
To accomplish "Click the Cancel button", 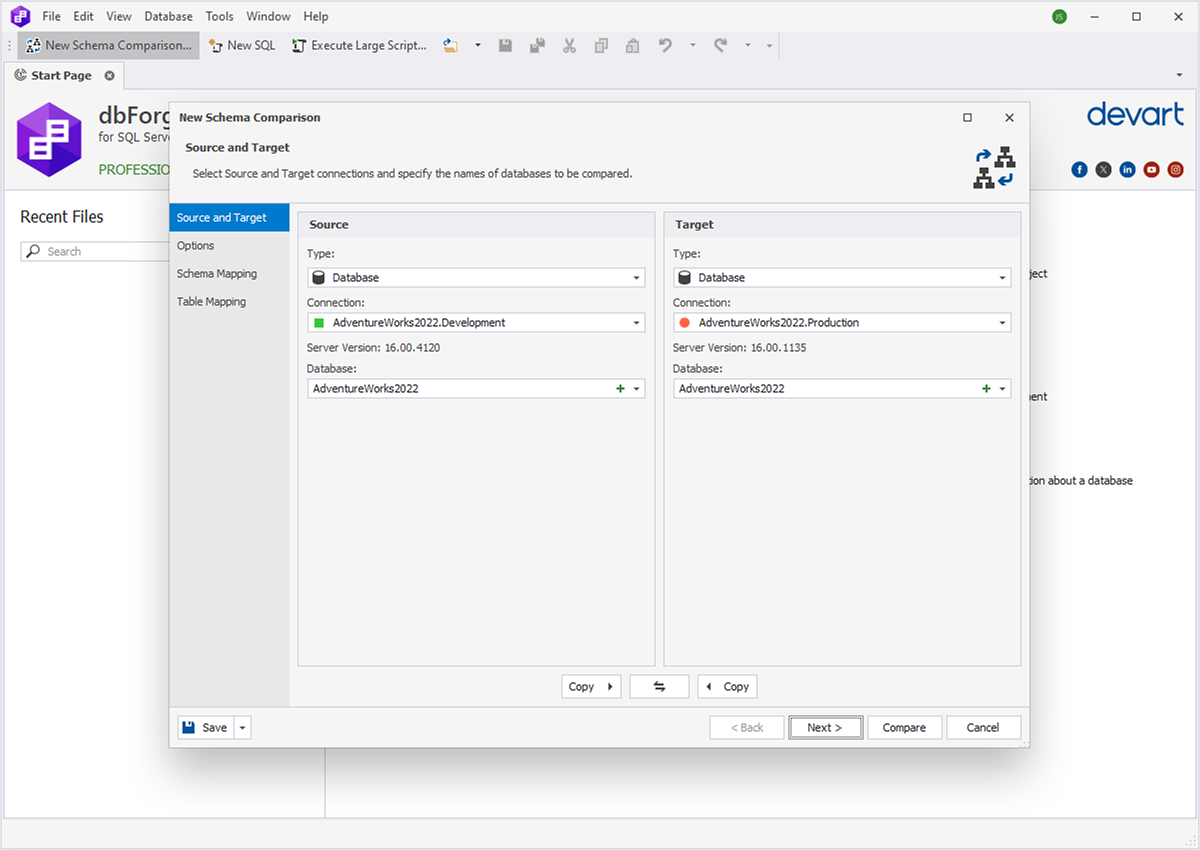I will (983, 727).
